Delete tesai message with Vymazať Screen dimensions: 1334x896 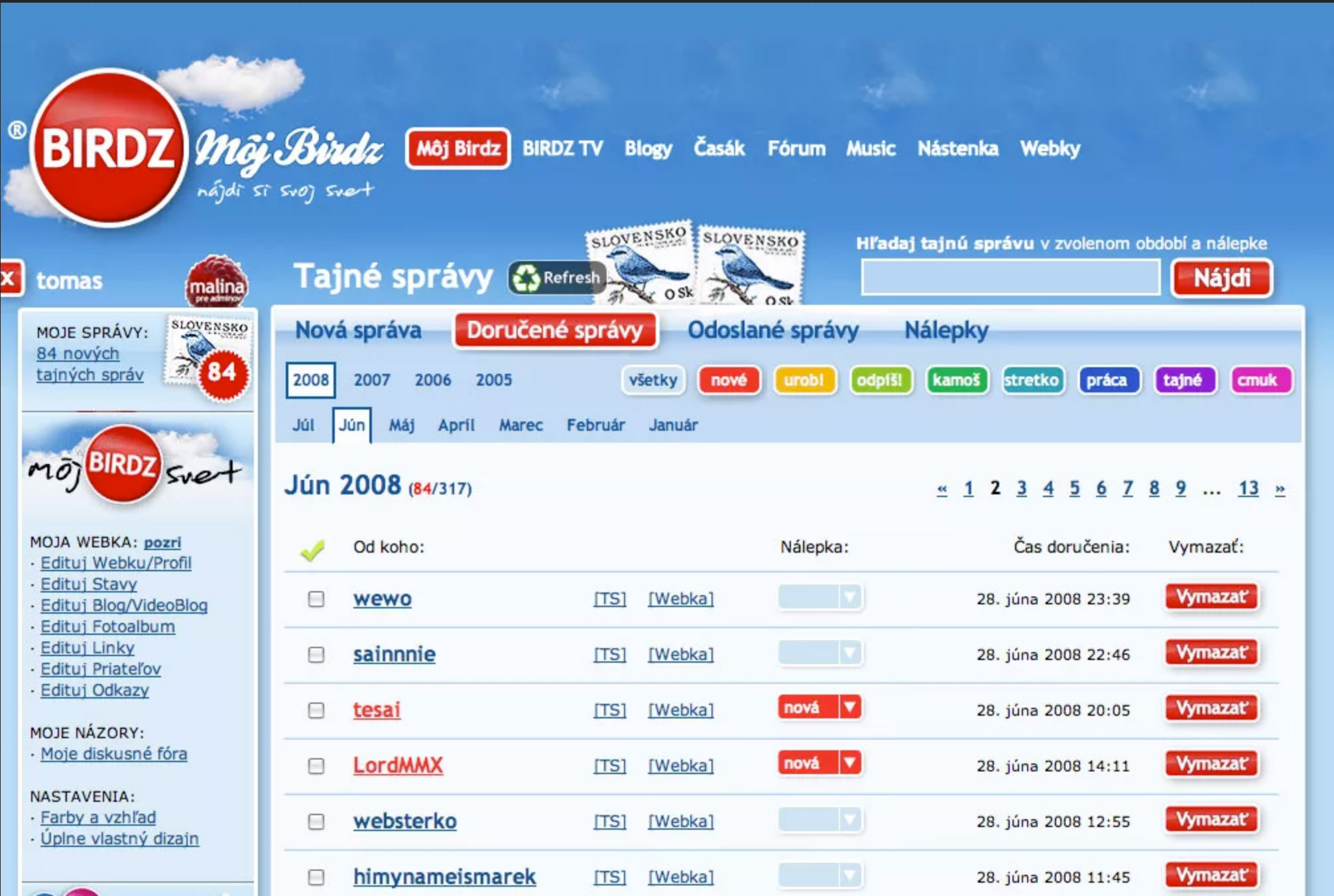point(1211,708)
